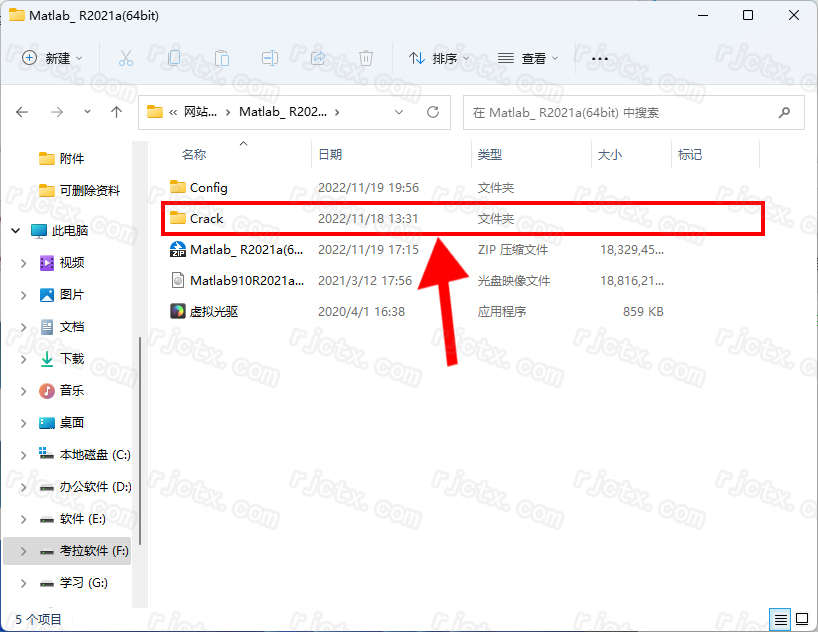Viewport: 818px width, 632px height.
Task: Collapse the 此电脑 tree node
Action: pyautogui.click(x=16, y=230)
